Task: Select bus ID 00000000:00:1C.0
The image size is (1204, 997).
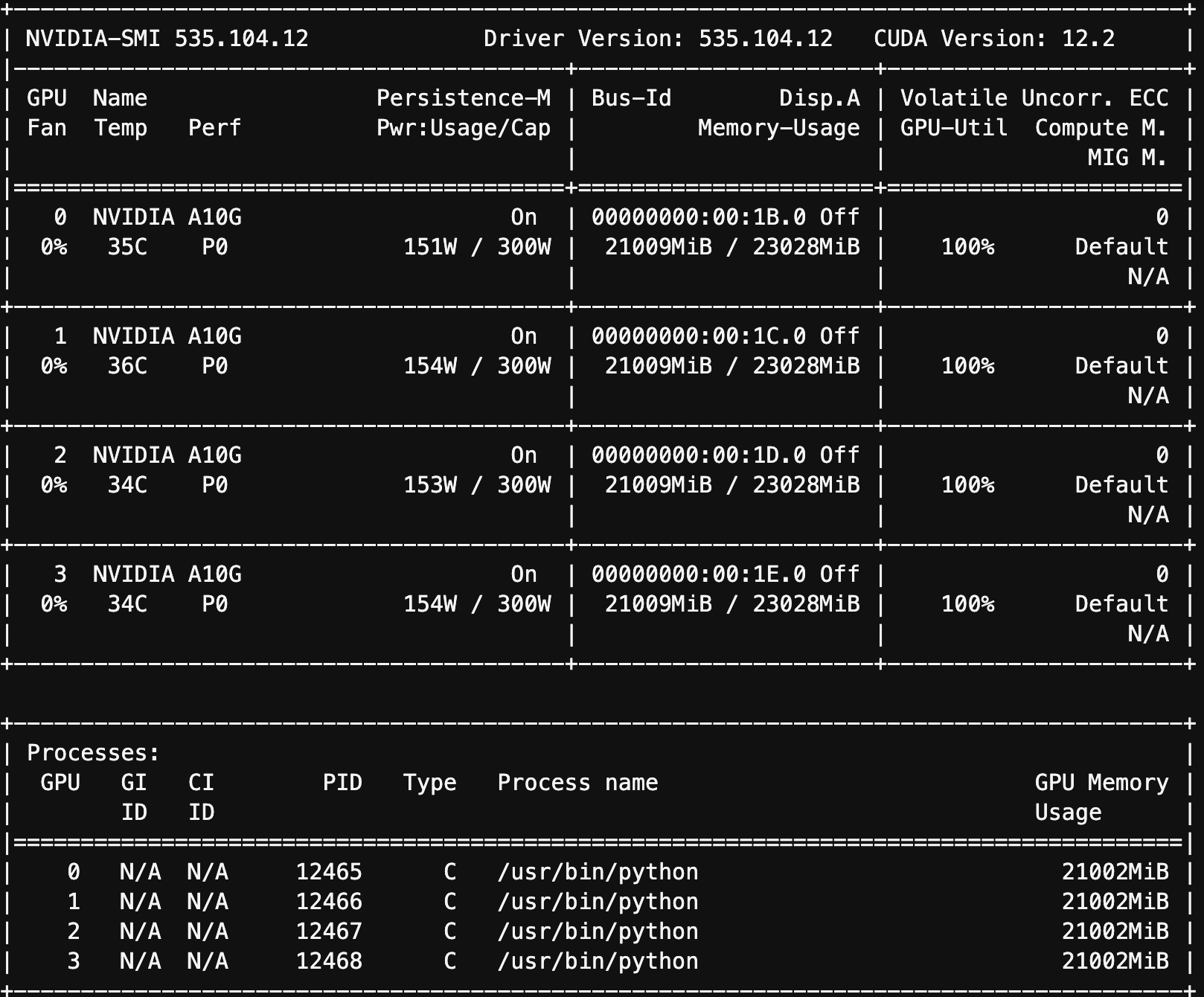Action: (x=699, y=336)
